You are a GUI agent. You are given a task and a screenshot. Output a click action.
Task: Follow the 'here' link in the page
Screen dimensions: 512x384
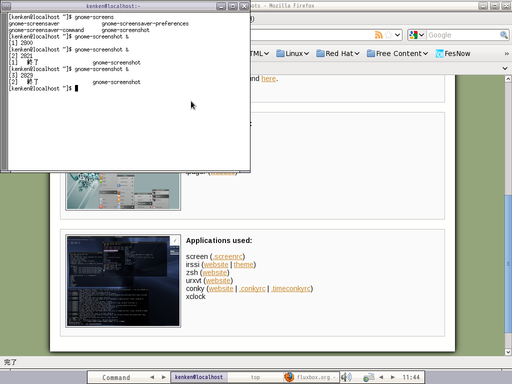click(x=269, y=79)
